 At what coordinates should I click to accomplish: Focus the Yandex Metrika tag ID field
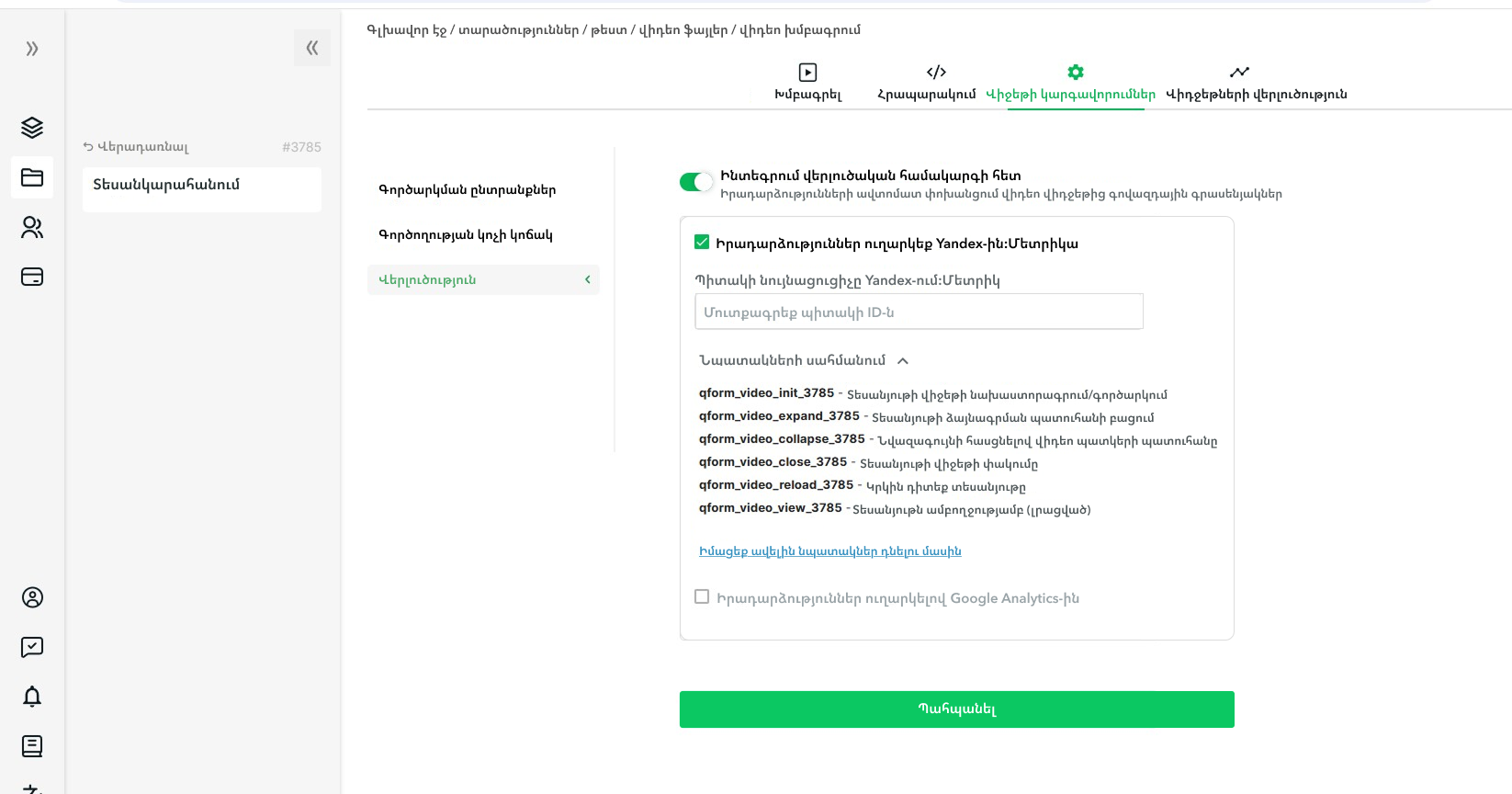tap(919, 312)
